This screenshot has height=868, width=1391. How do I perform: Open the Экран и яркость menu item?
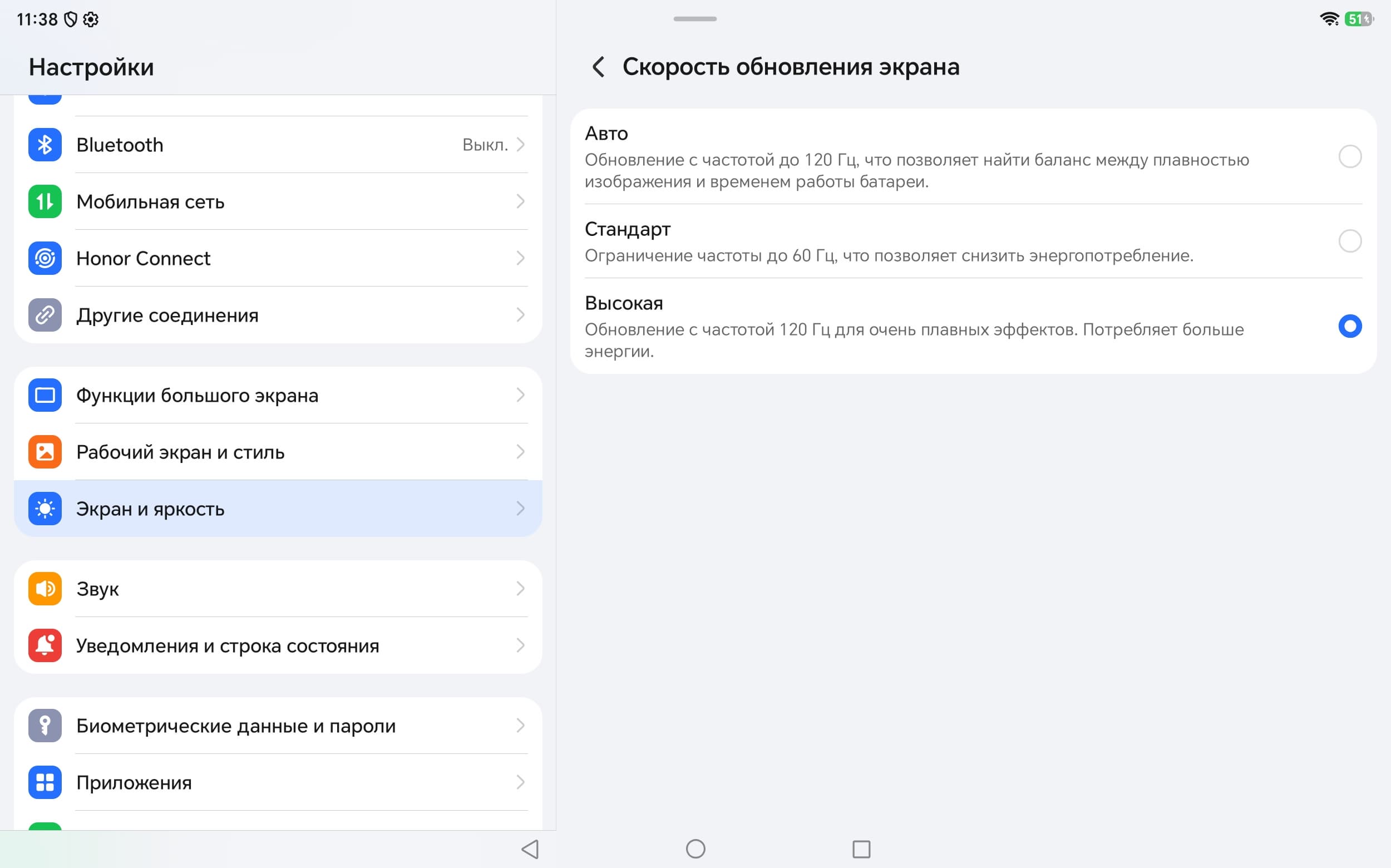click(278, 509)
